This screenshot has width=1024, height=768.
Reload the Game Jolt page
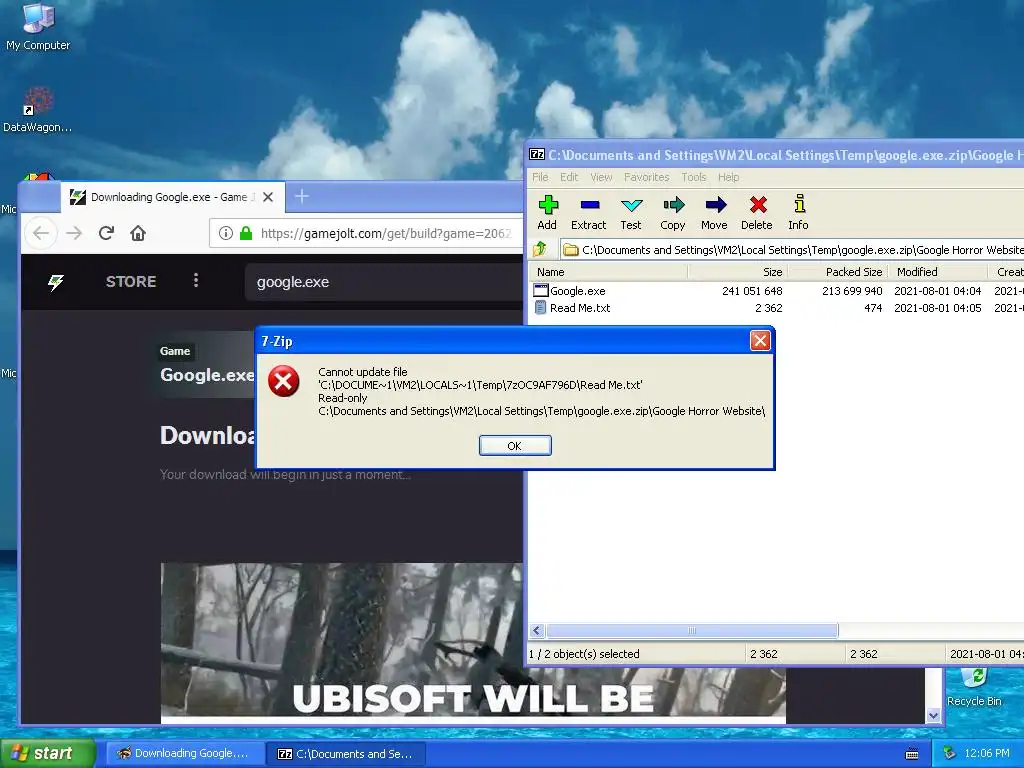pyautogui.click(x=106, y=233)
